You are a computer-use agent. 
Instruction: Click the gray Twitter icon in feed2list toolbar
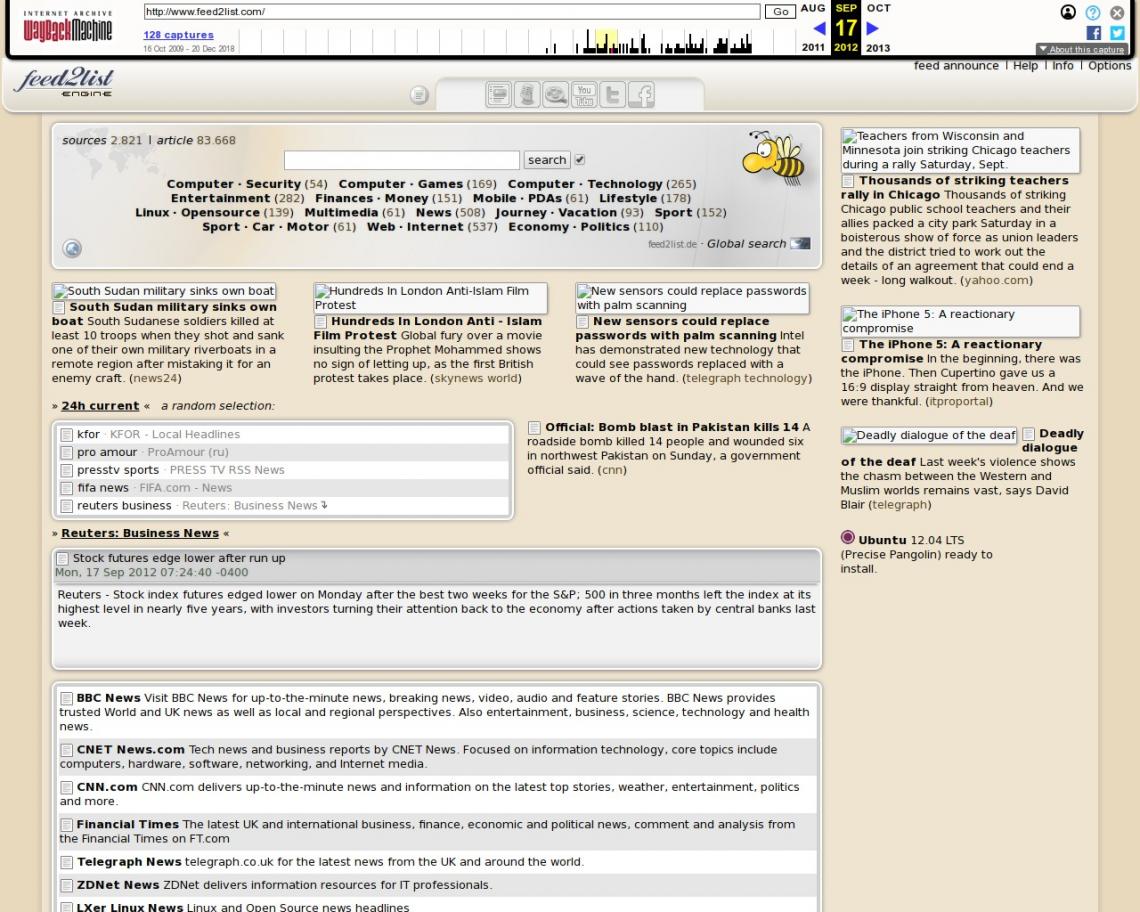613,95
